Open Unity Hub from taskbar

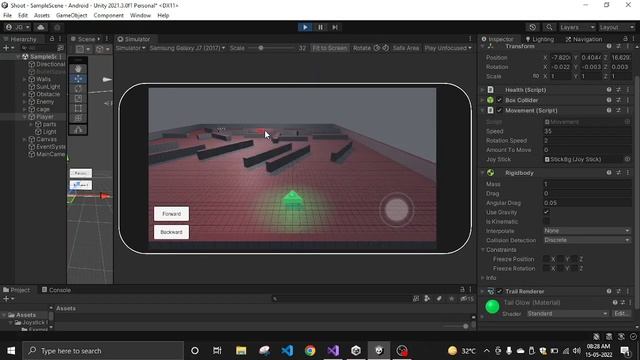coord(356,351)
